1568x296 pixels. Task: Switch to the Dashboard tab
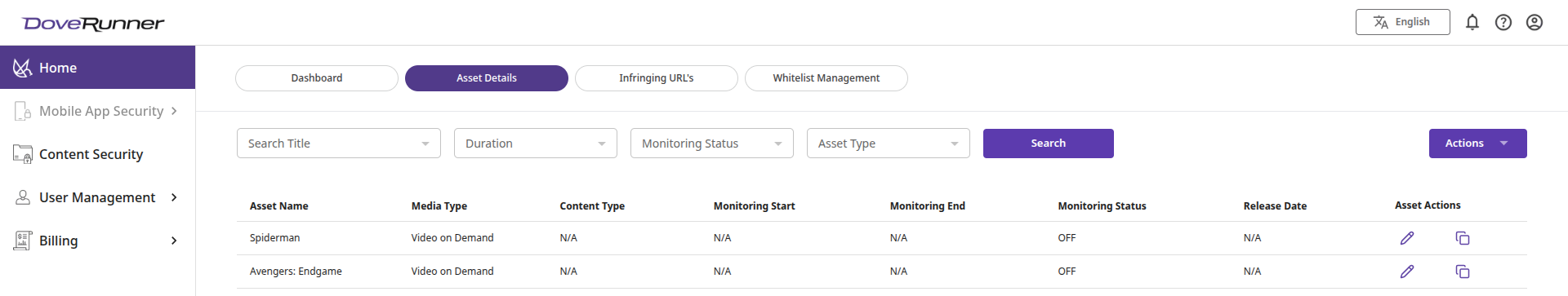tap(317, 78)
